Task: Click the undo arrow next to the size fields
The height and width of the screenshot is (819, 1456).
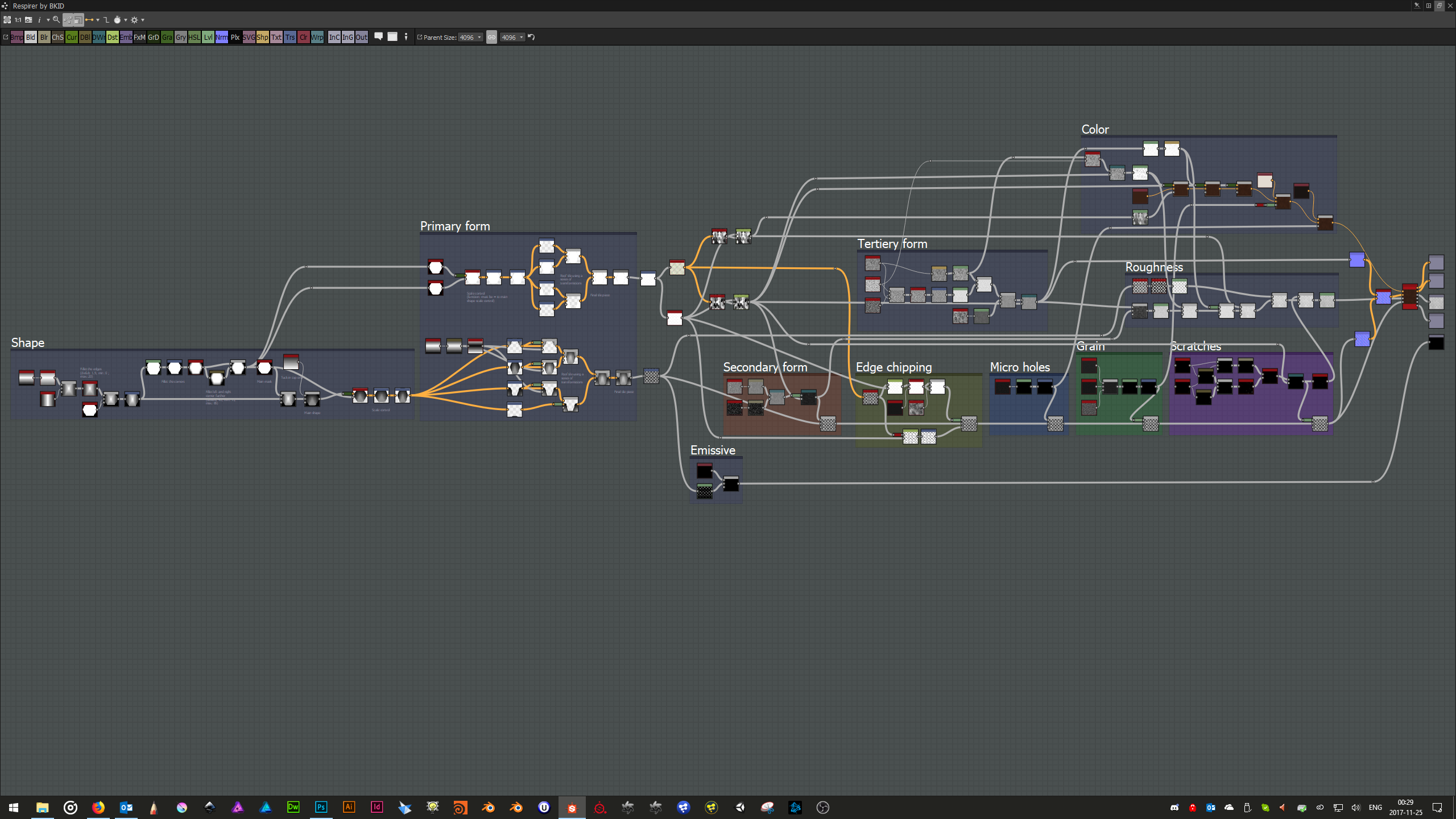Action: tap(531, 37)
